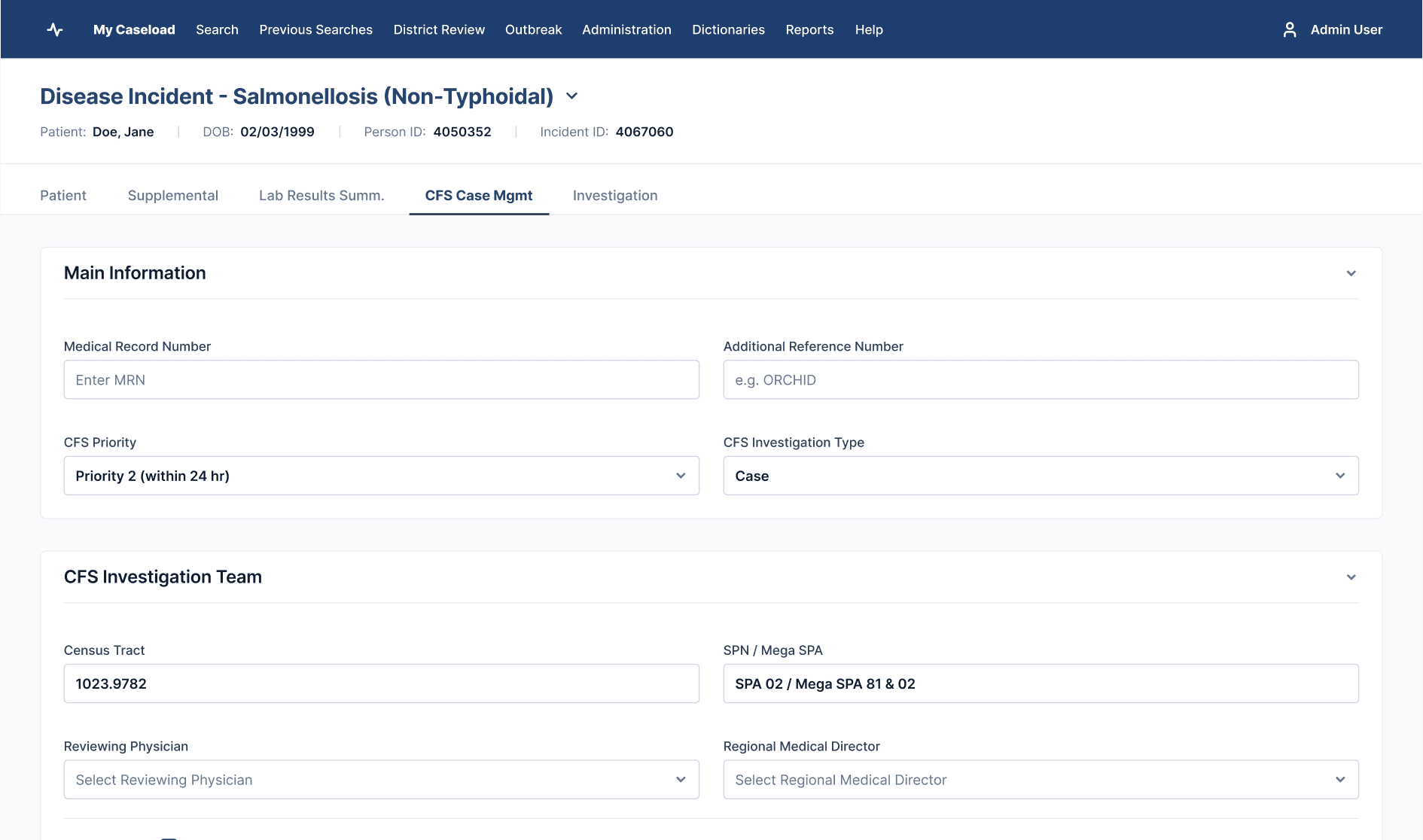This screenshot has height=840, width=1423.
Task: Click the Reports navigation link
Action: pyautogui.click(x=809, y=29)
